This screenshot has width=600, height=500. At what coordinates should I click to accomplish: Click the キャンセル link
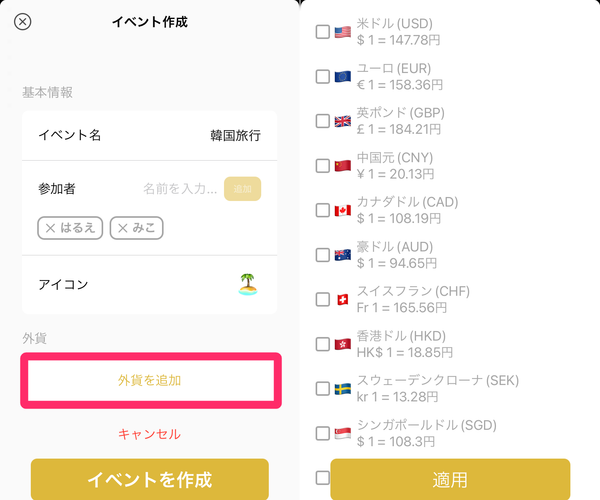(149, 434)
